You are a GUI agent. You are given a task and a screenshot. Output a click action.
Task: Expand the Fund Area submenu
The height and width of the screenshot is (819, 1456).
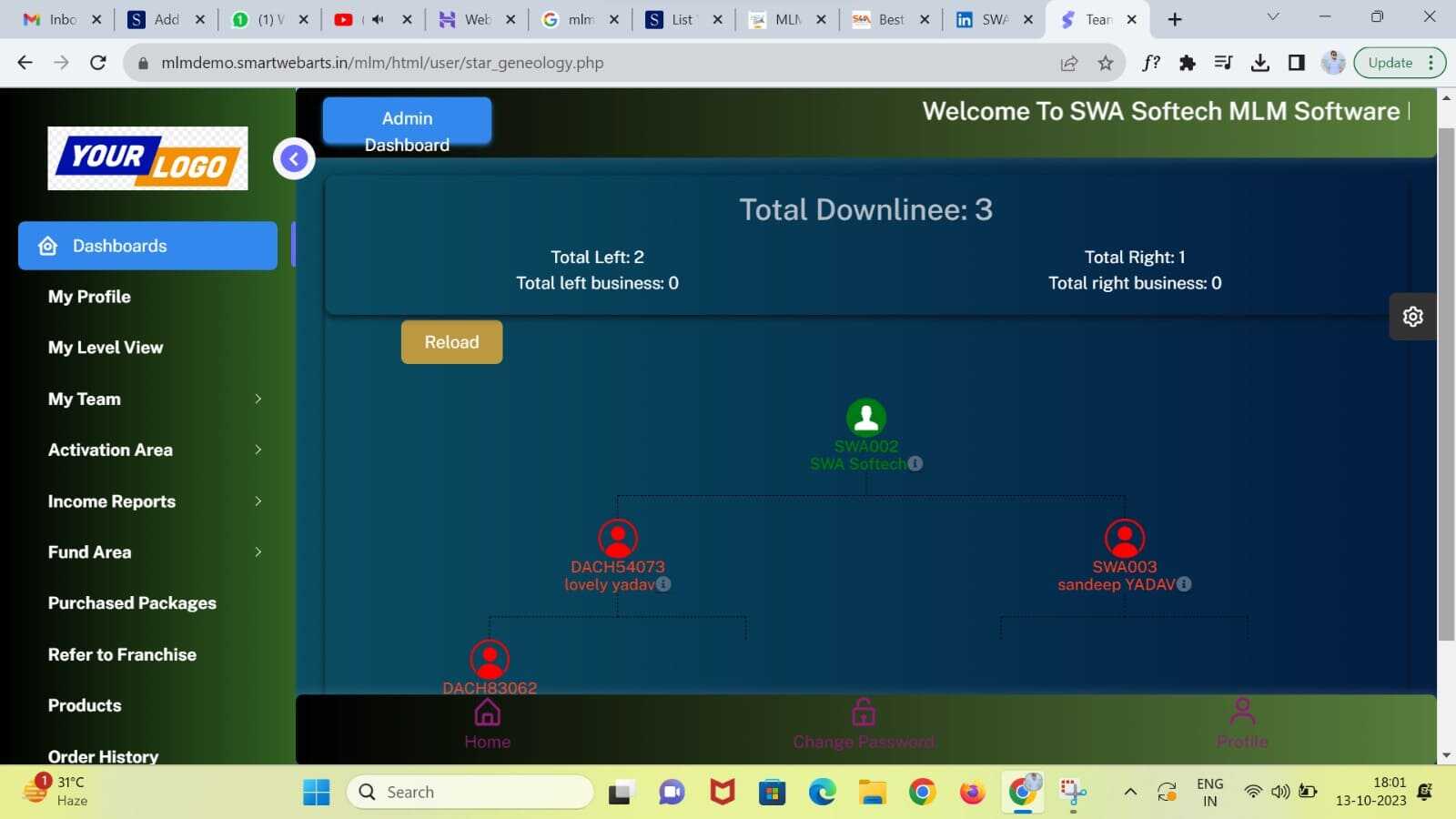click(x=153, y=552)
